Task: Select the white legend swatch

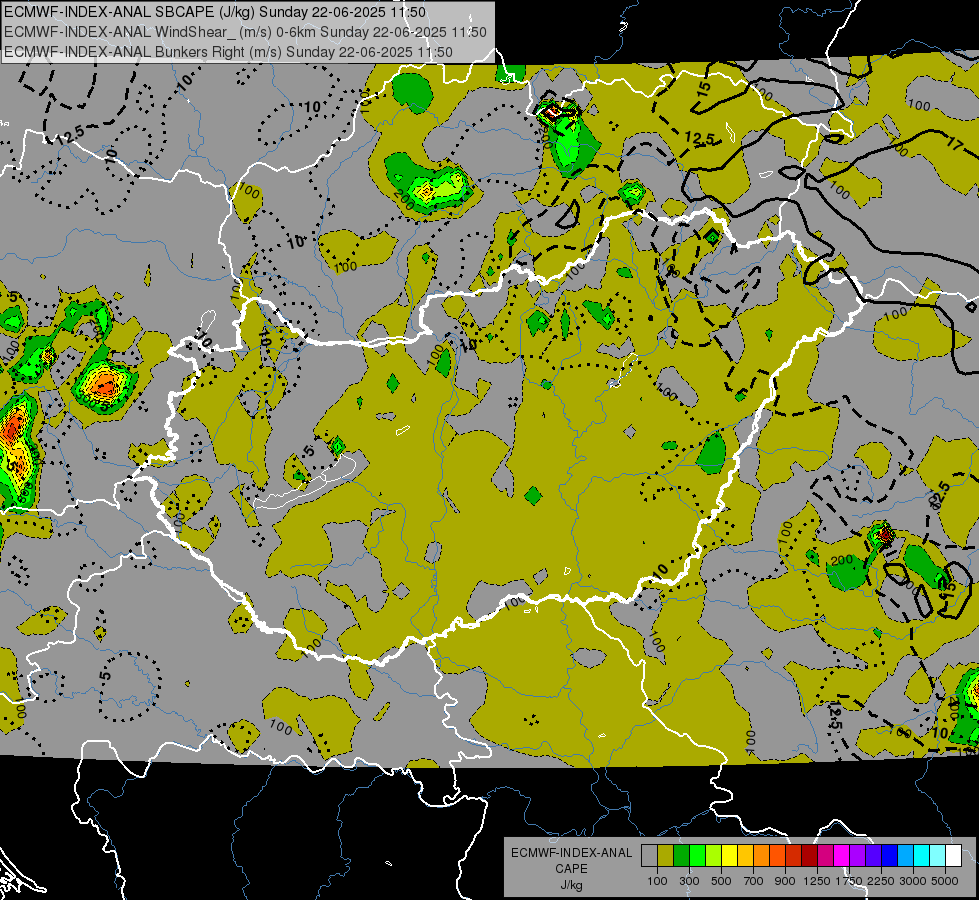Action: coord(954,856)
